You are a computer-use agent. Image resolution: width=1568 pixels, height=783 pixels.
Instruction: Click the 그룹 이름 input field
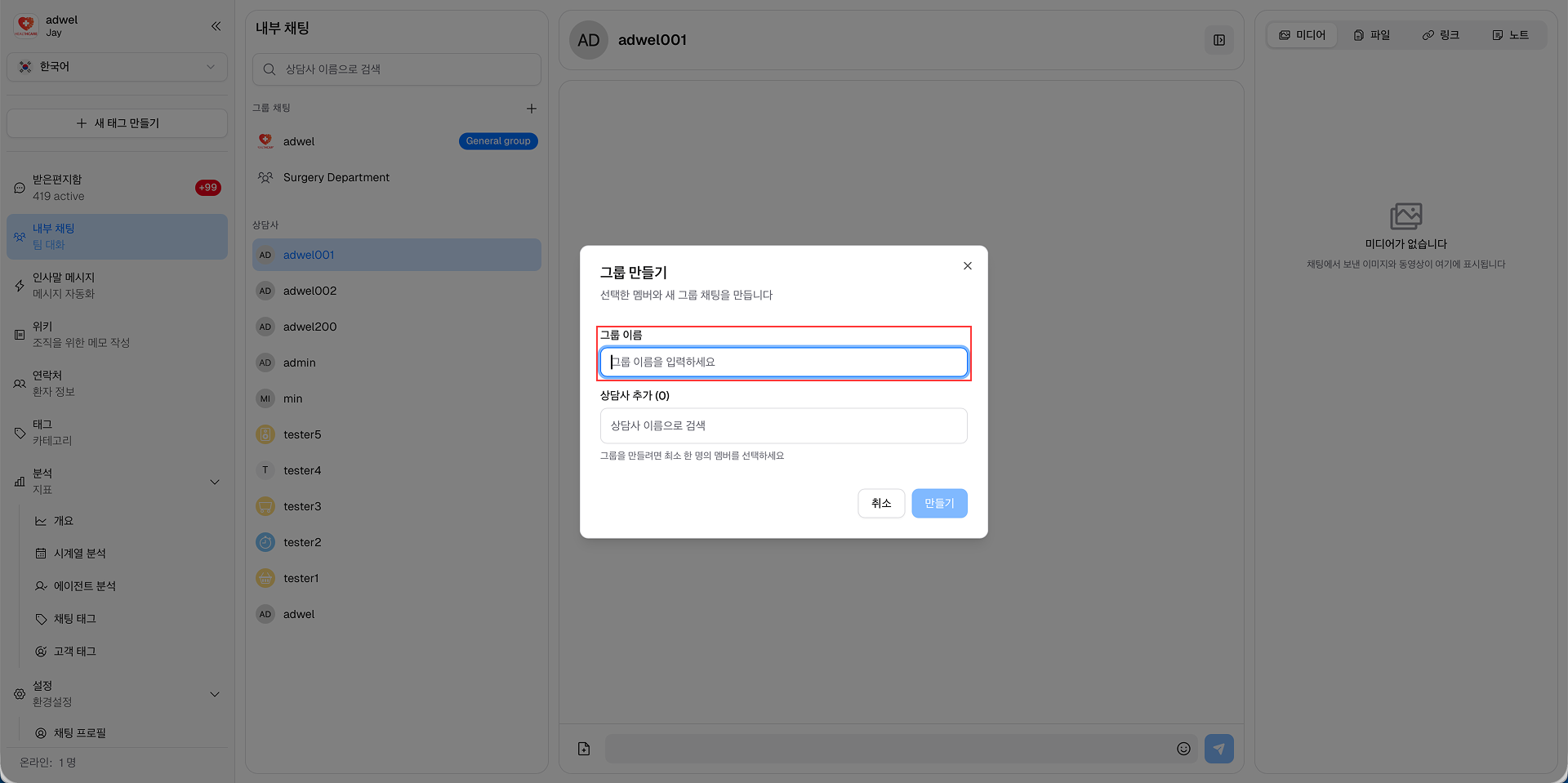coord(783,362)
